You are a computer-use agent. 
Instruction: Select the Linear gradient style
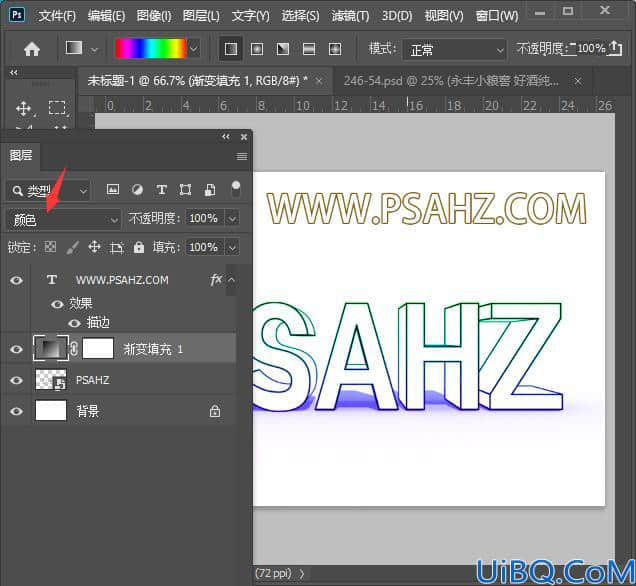pos(231,49)
